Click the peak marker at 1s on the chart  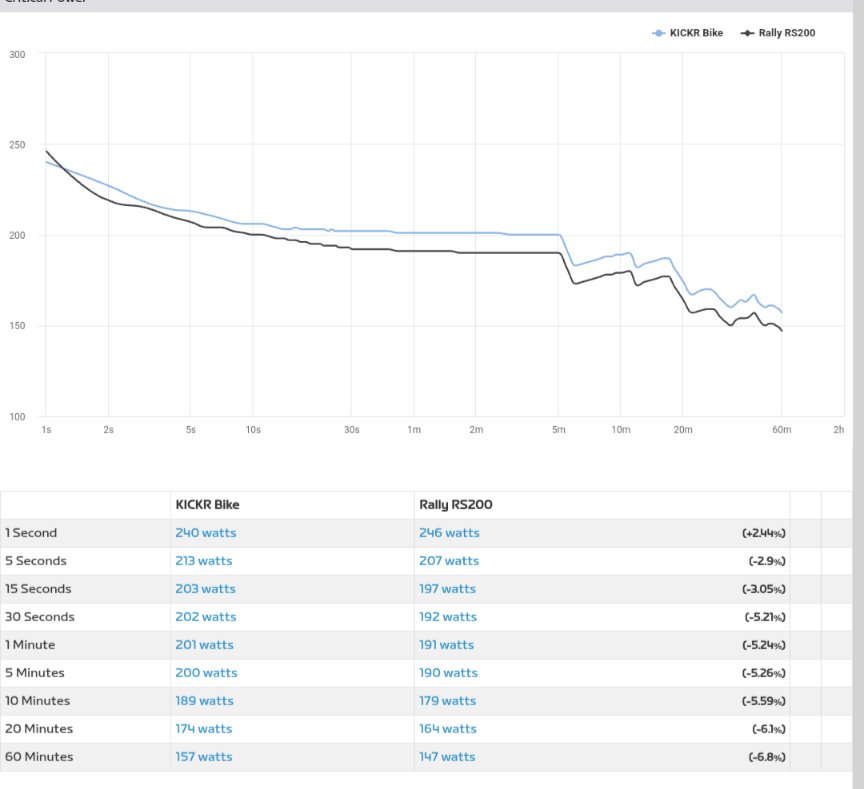[46, 152]
